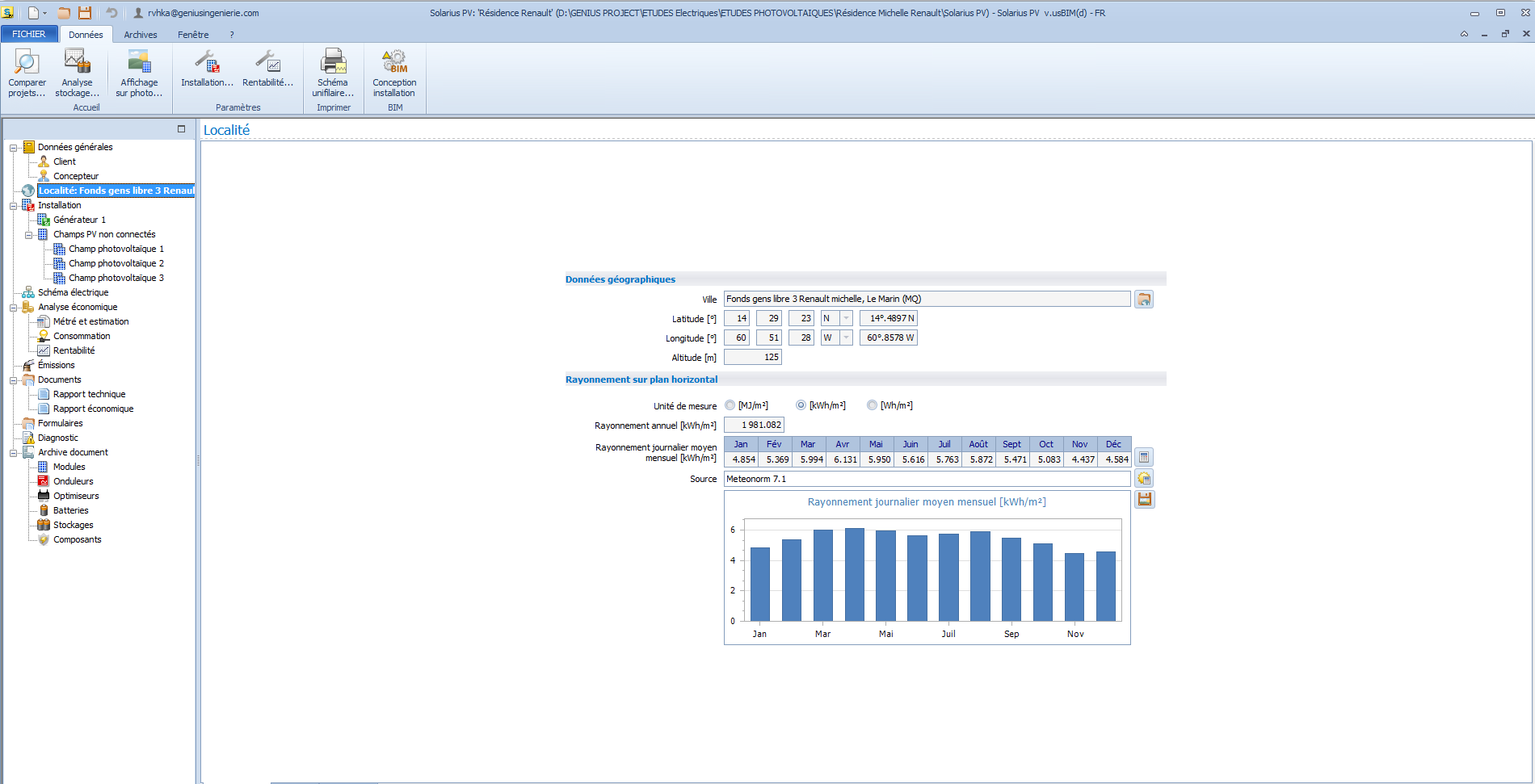This screenshot has width=1535, height=784.
Task: Click the Ville text field
Action: (927, 299)
